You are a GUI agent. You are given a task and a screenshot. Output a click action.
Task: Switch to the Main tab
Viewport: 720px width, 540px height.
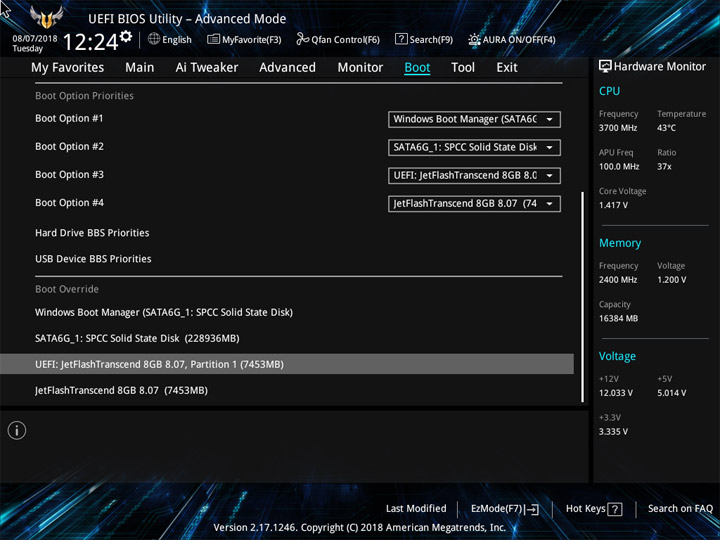point(140,68)
